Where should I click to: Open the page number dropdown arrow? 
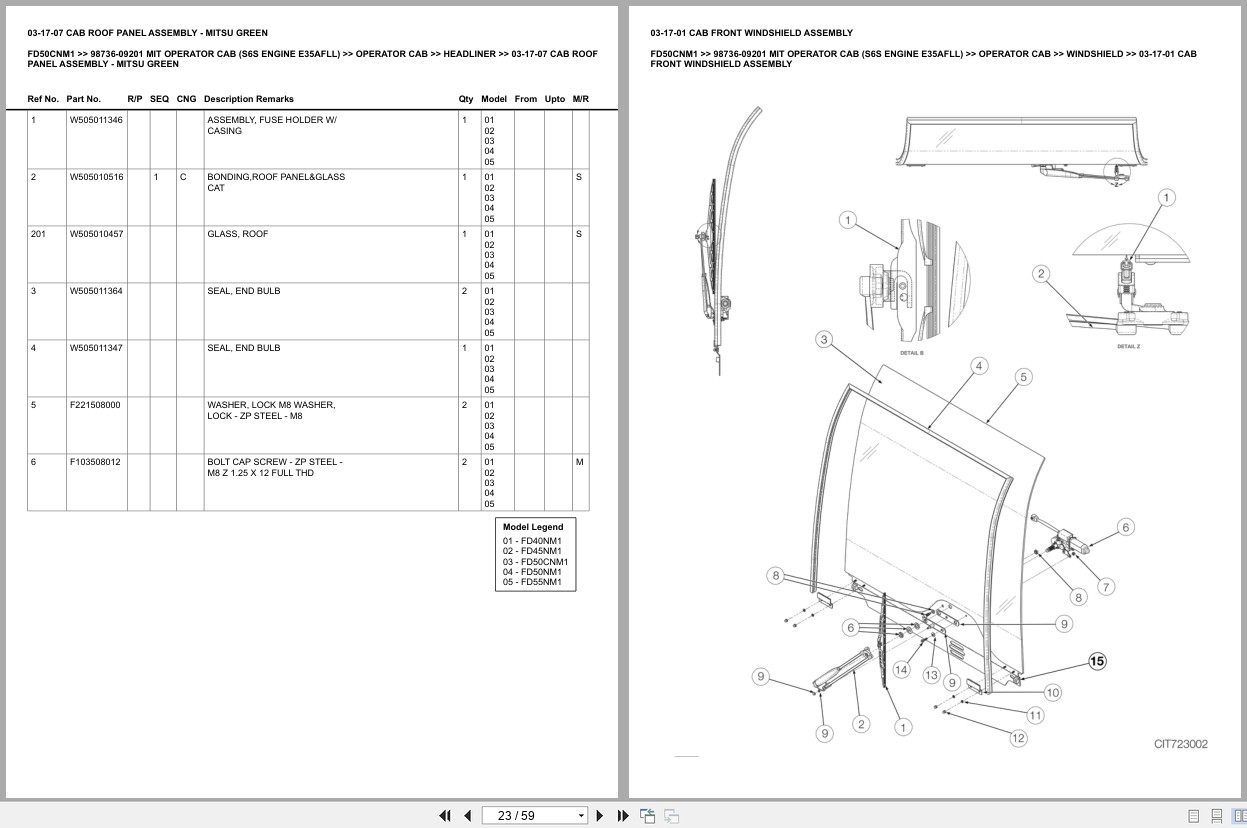(x=581, y=816)
